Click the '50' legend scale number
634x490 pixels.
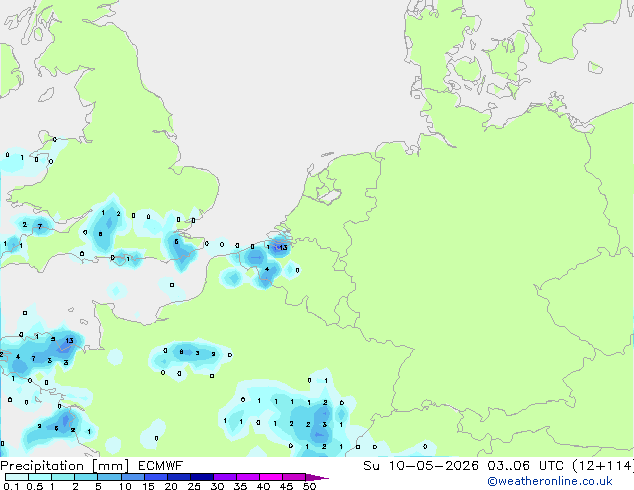click(x=309, y=486)
